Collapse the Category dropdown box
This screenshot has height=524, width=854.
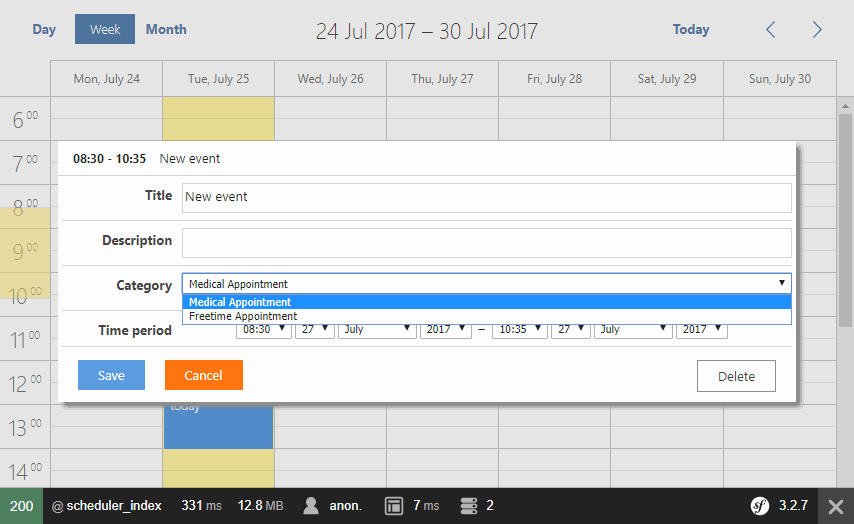[x=486, y=284]
